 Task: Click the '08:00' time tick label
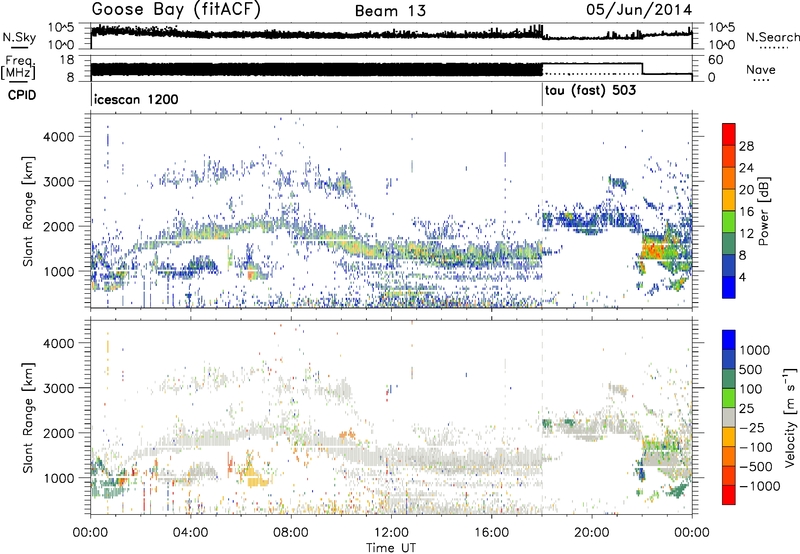(x=291, y=533)
